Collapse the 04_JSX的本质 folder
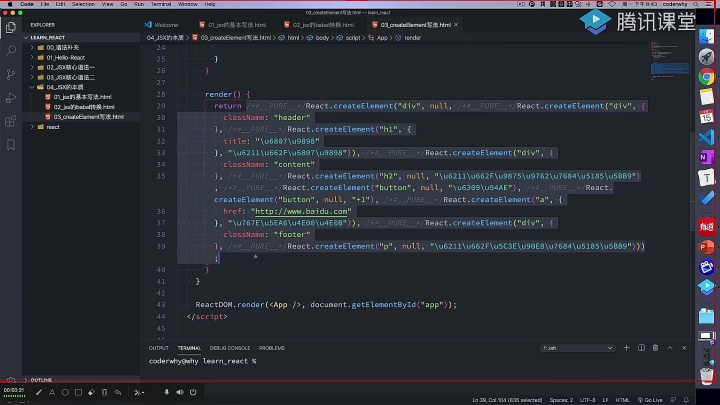 pos(64,87)
